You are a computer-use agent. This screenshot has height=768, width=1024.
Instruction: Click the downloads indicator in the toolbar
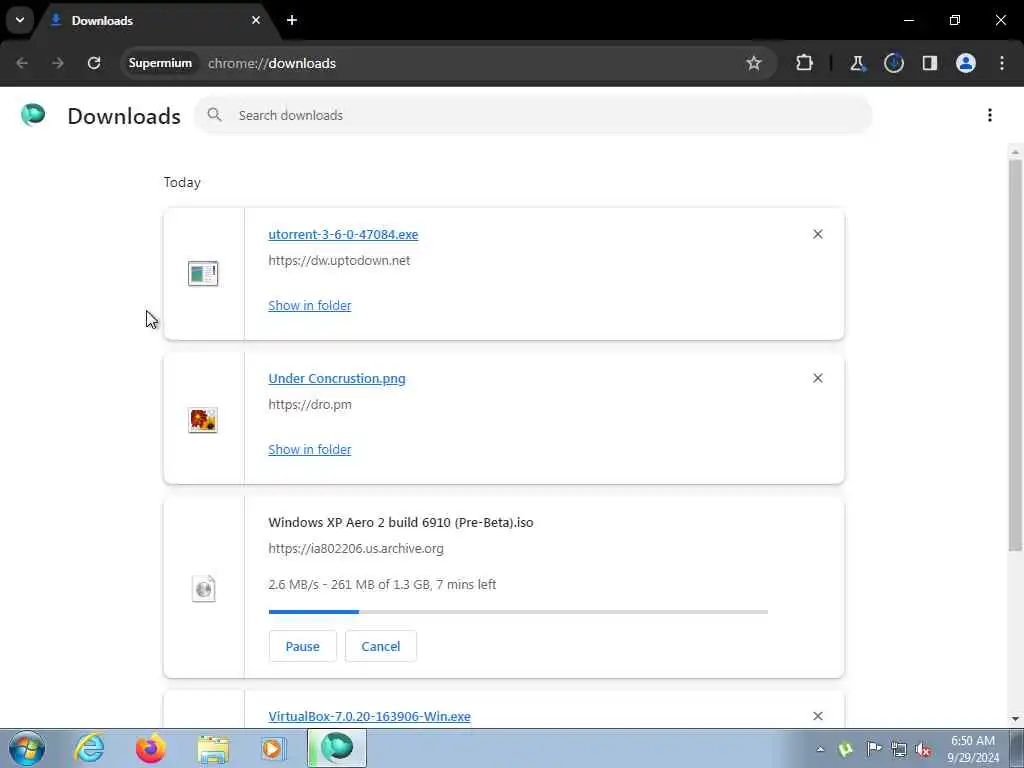[894, 63]
